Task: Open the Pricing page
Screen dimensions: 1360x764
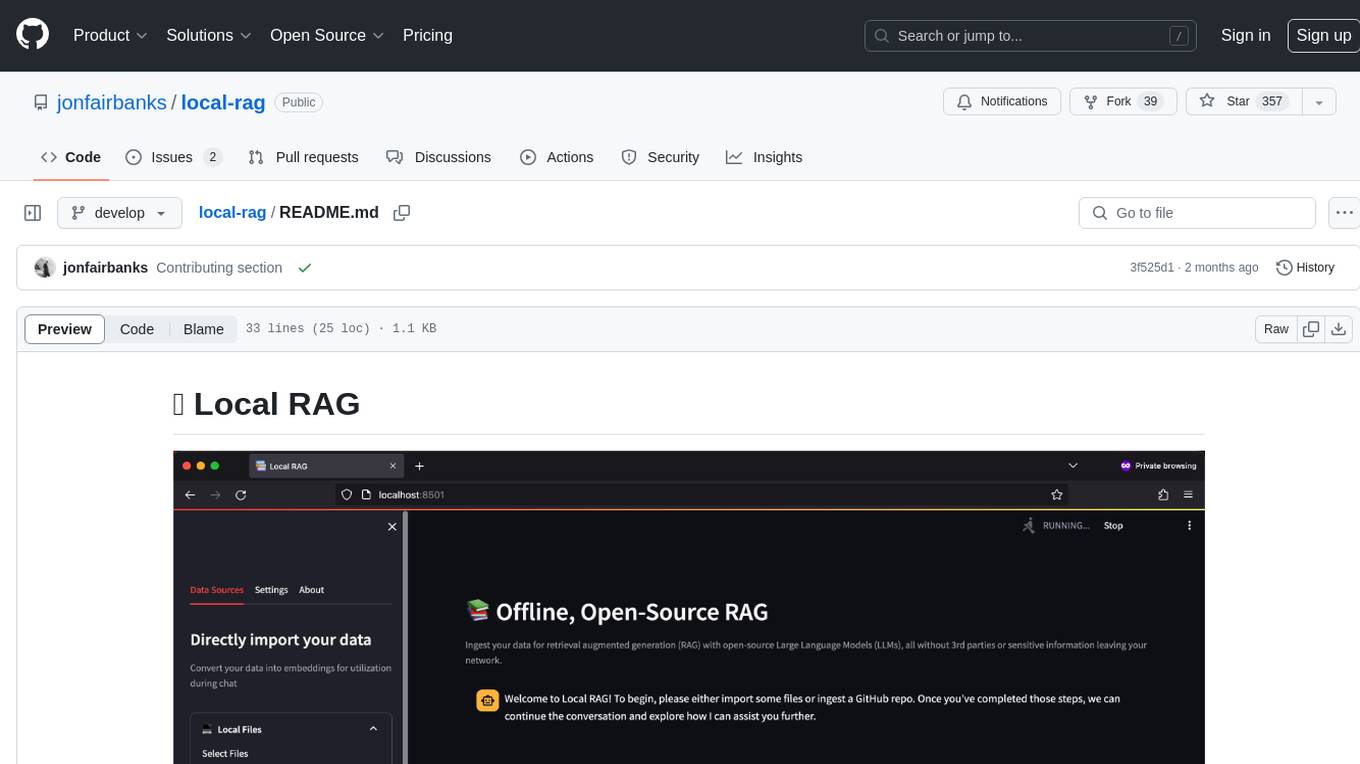Action: 427,35
